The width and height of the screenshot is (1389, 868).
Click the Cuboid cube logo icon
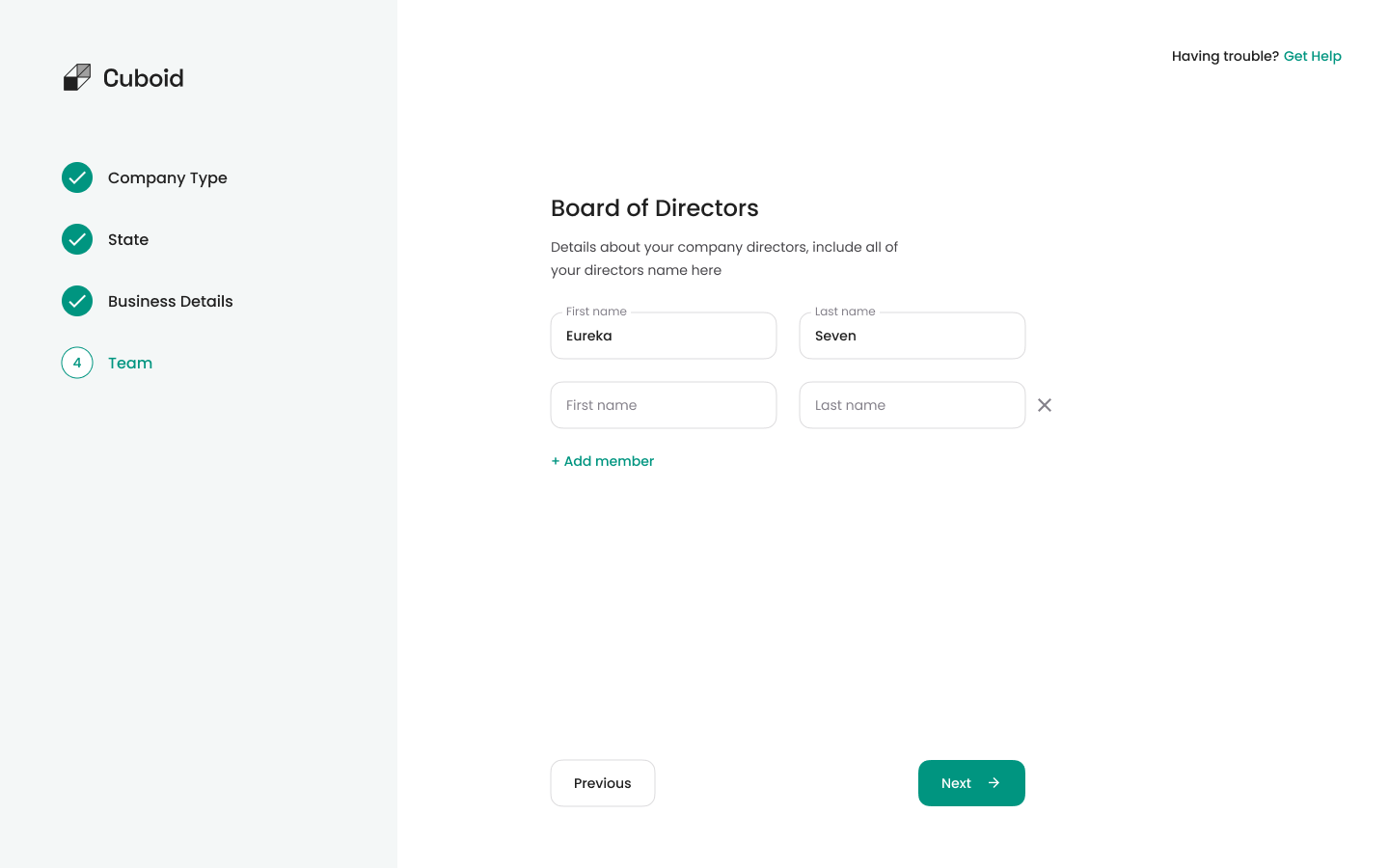tap(77, 77)
